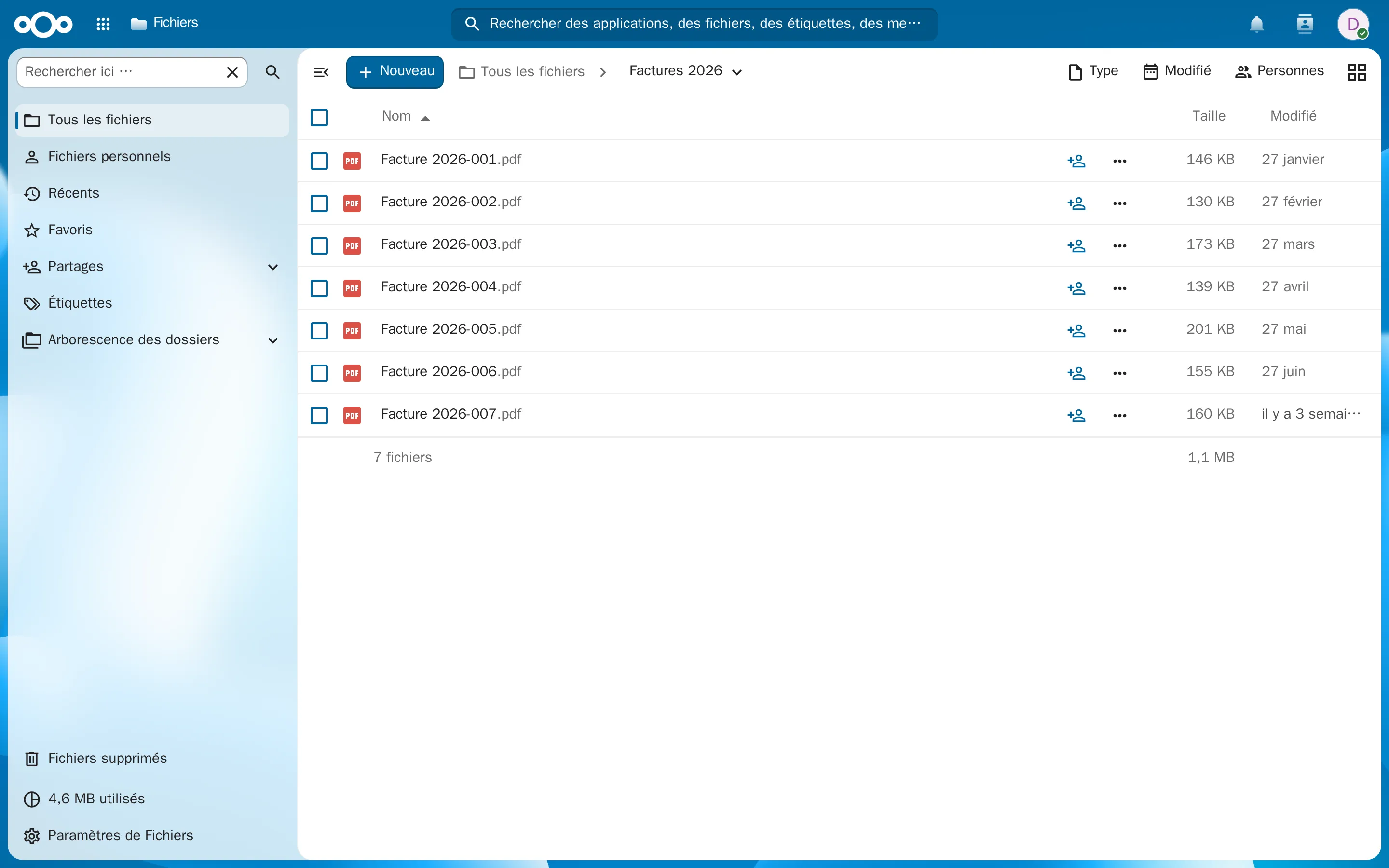Click the storage quota 4,6 MB utilisés

[x=152, y=799]
